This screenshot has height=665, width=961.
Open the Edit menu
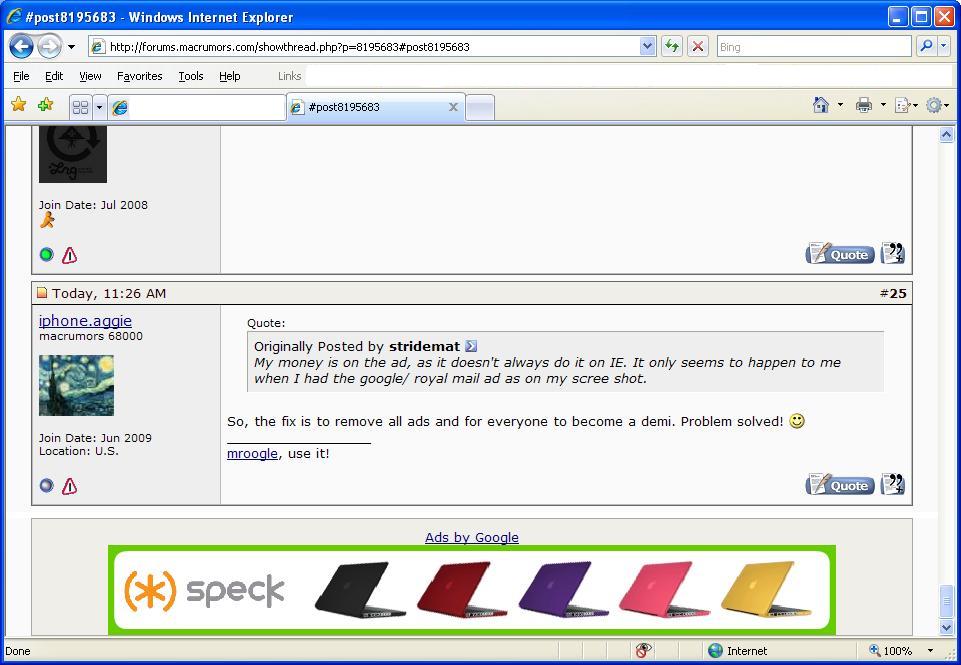click(54, 76)
